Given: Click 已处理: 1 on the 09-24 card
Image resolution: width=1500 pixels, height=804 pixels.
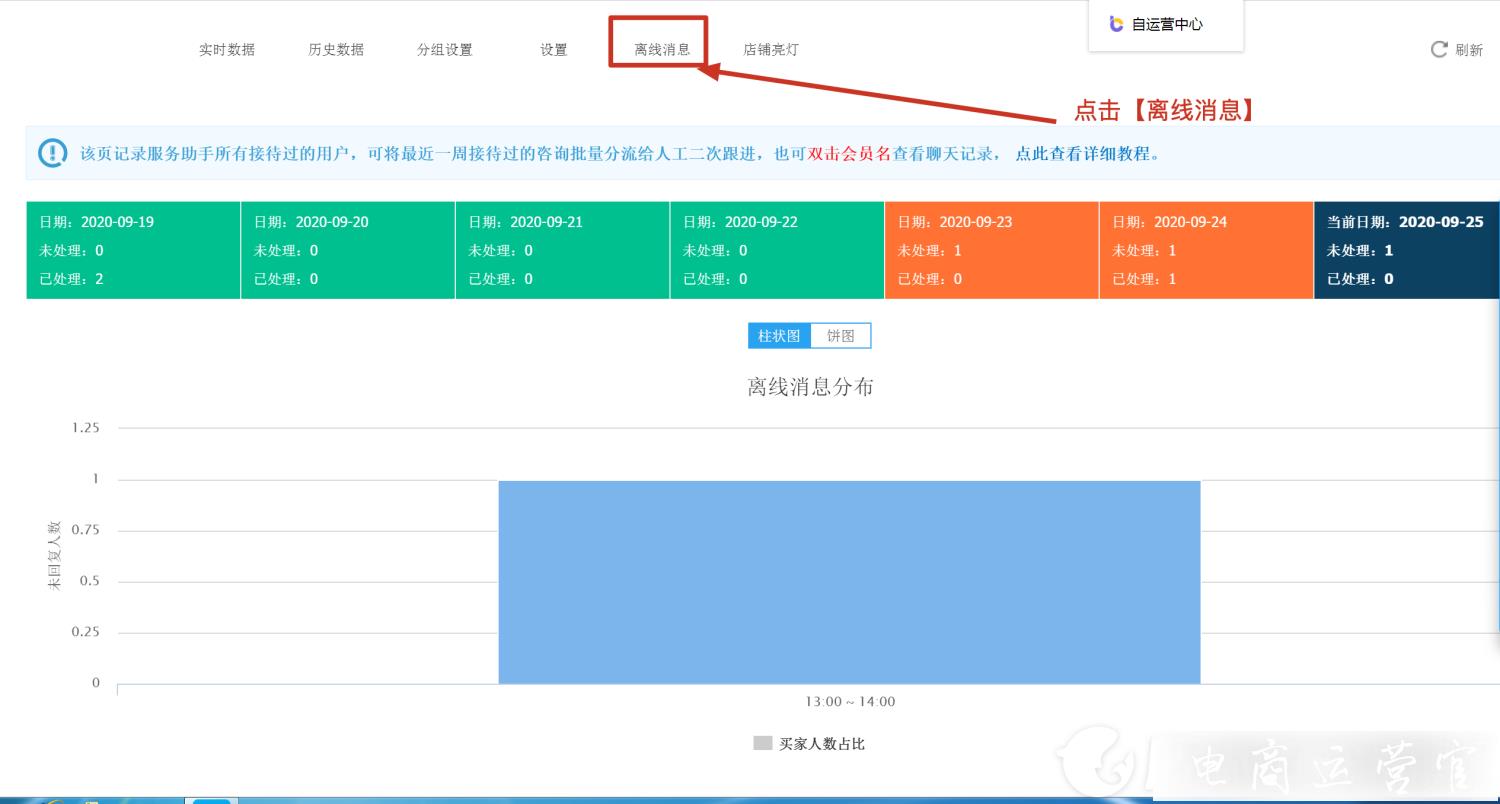Looking at the screenshot, I should tap(1144, 279).
